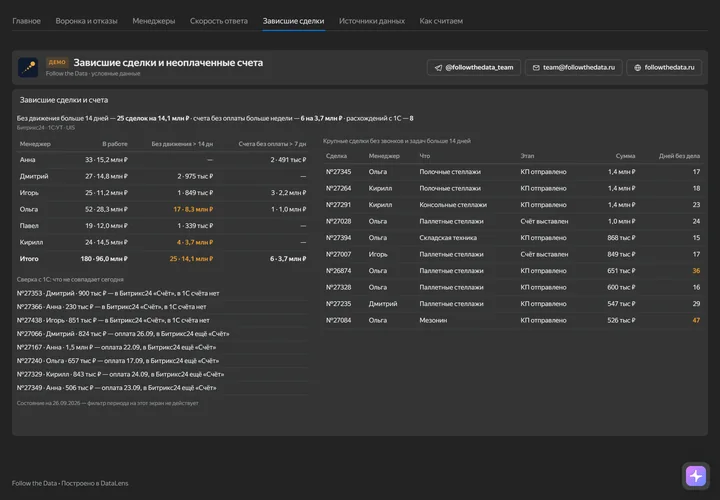Select deal №27345

(x=338, y=172)
